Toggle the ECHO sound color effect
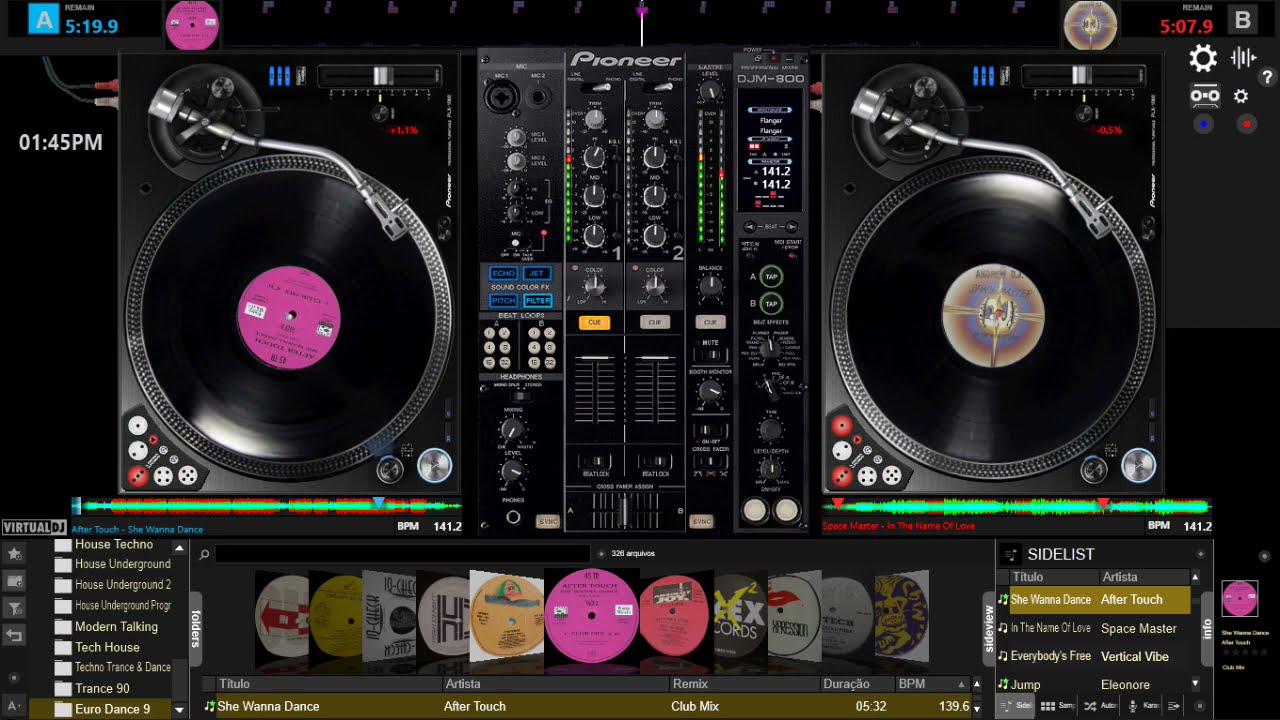The image size is (1280, 720). click(x=503, y=273)
